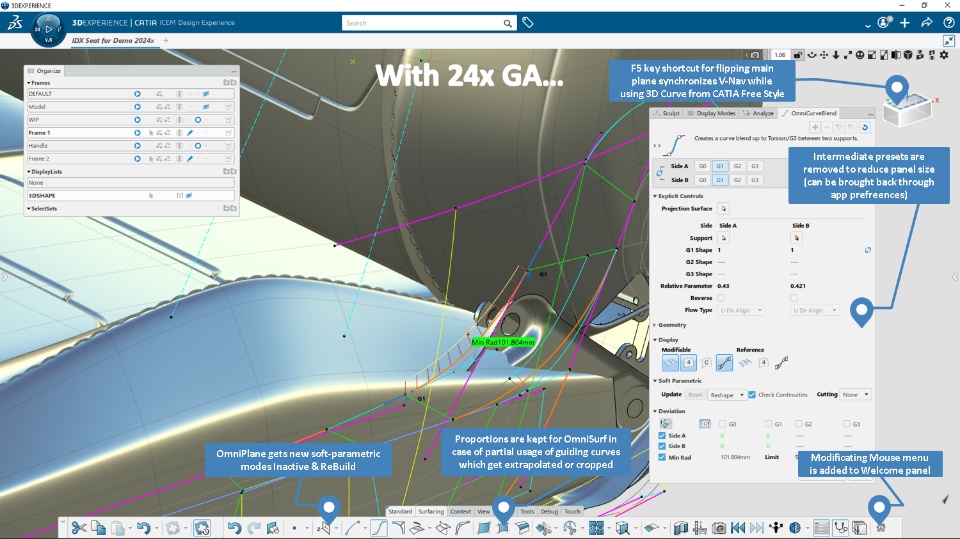Open the Cutting None dropdown

pos(856,394)
